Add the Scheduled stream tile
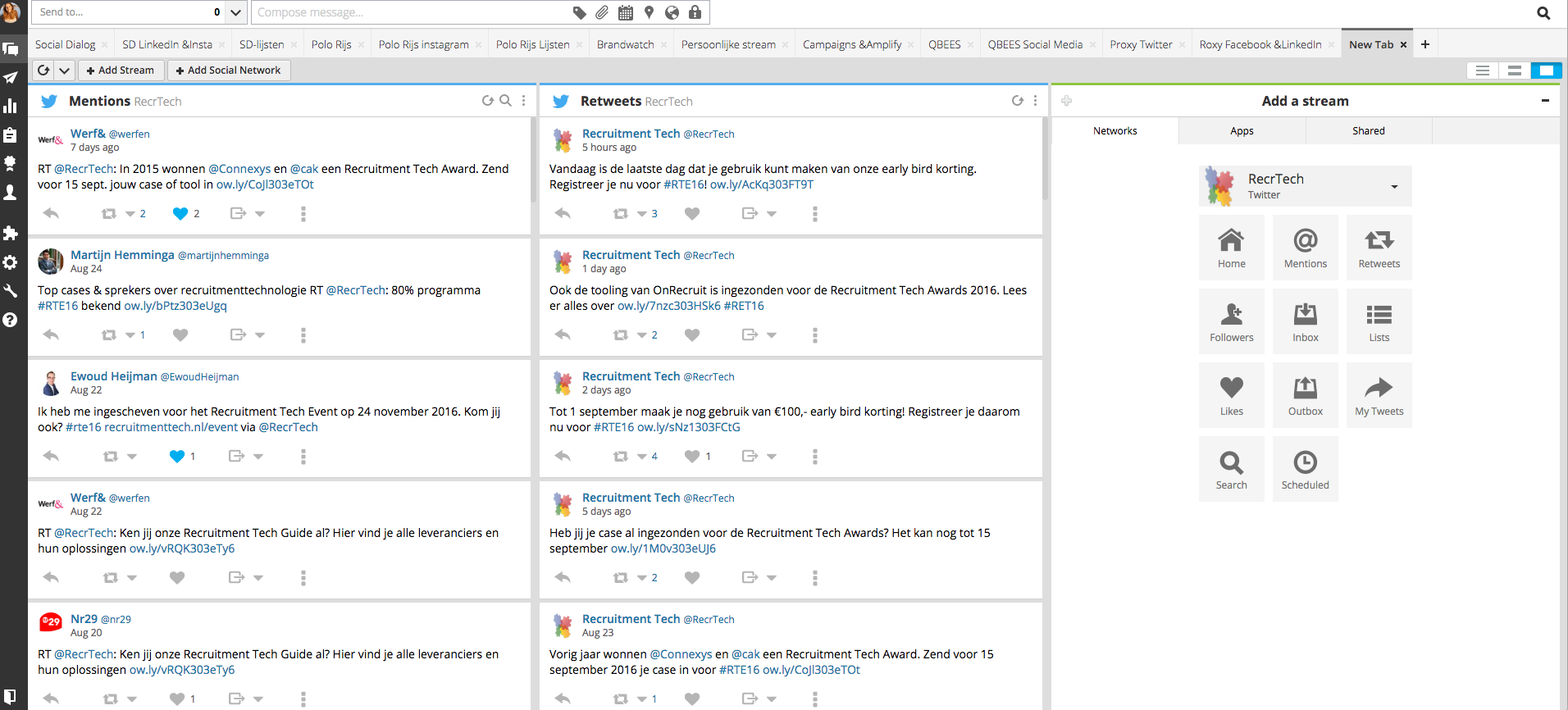Viewport: 1568px width, 710px height. 1305,469
